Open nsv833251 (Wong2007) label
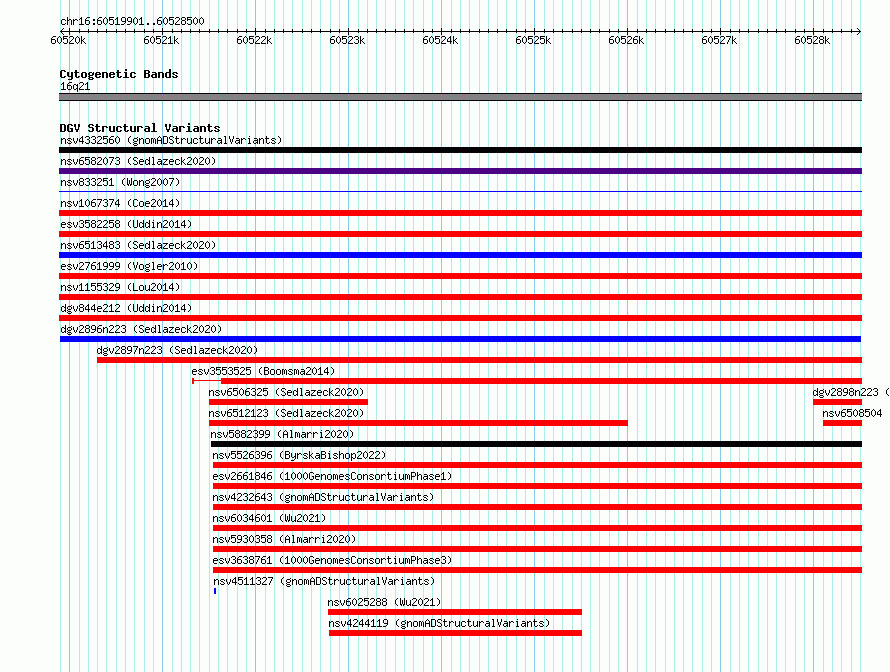The image size is (890, 672). (x=120, y=182)
